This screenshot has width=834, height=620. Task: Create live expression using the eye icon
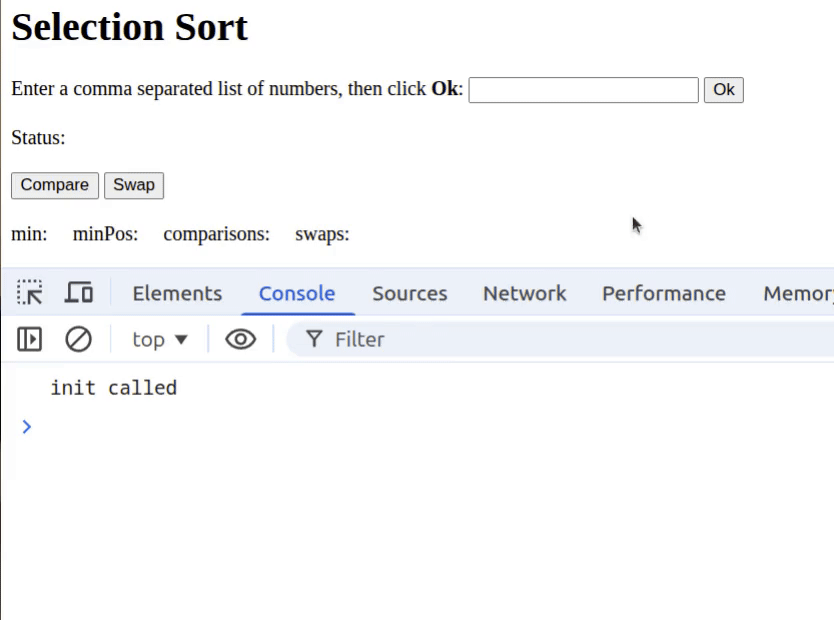[x=240, y=340]
